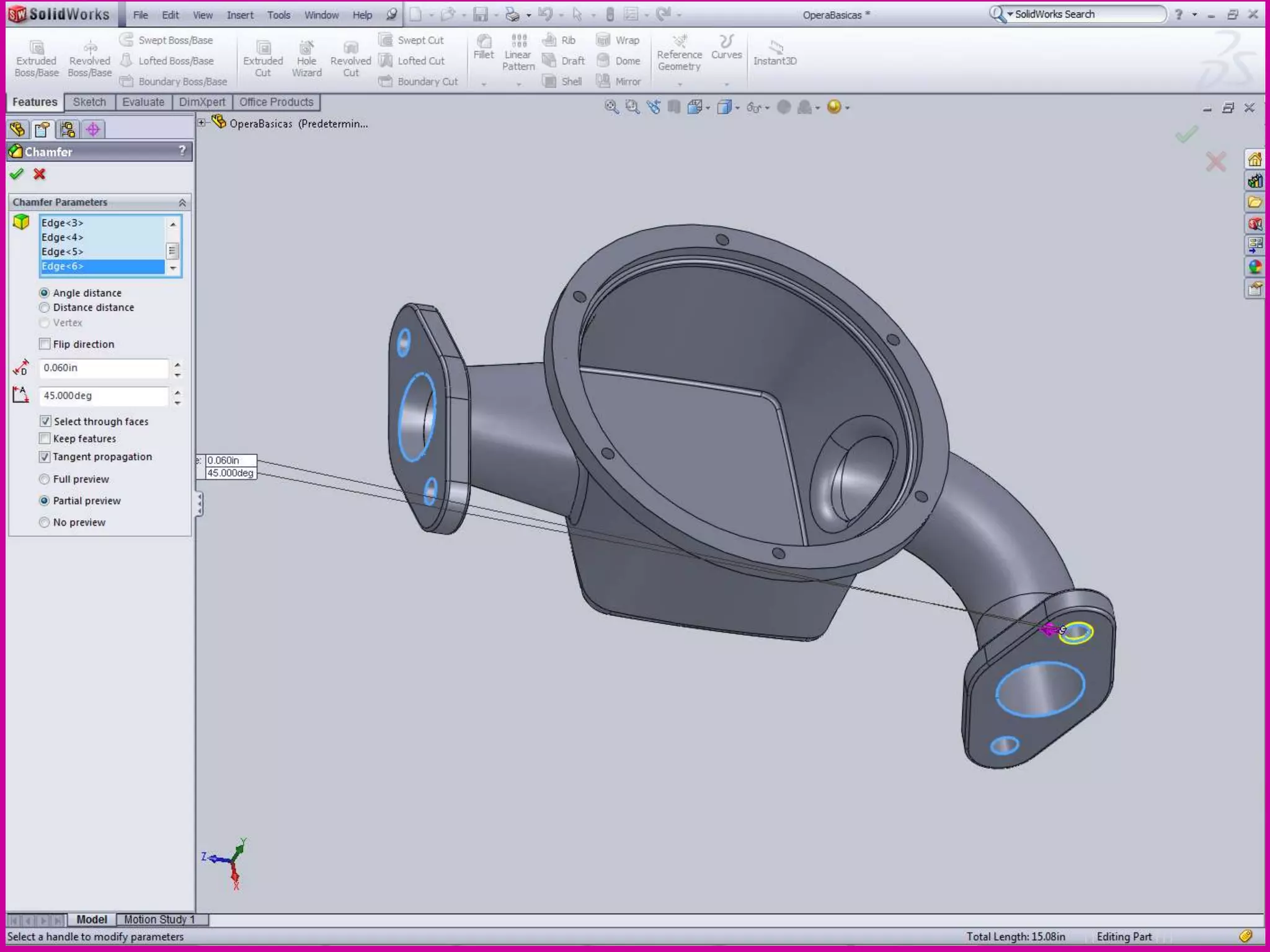Click the Zoom to Fit icon
Image resolution: width=1270 pixels, height=952 pixels.
point(611,107)
